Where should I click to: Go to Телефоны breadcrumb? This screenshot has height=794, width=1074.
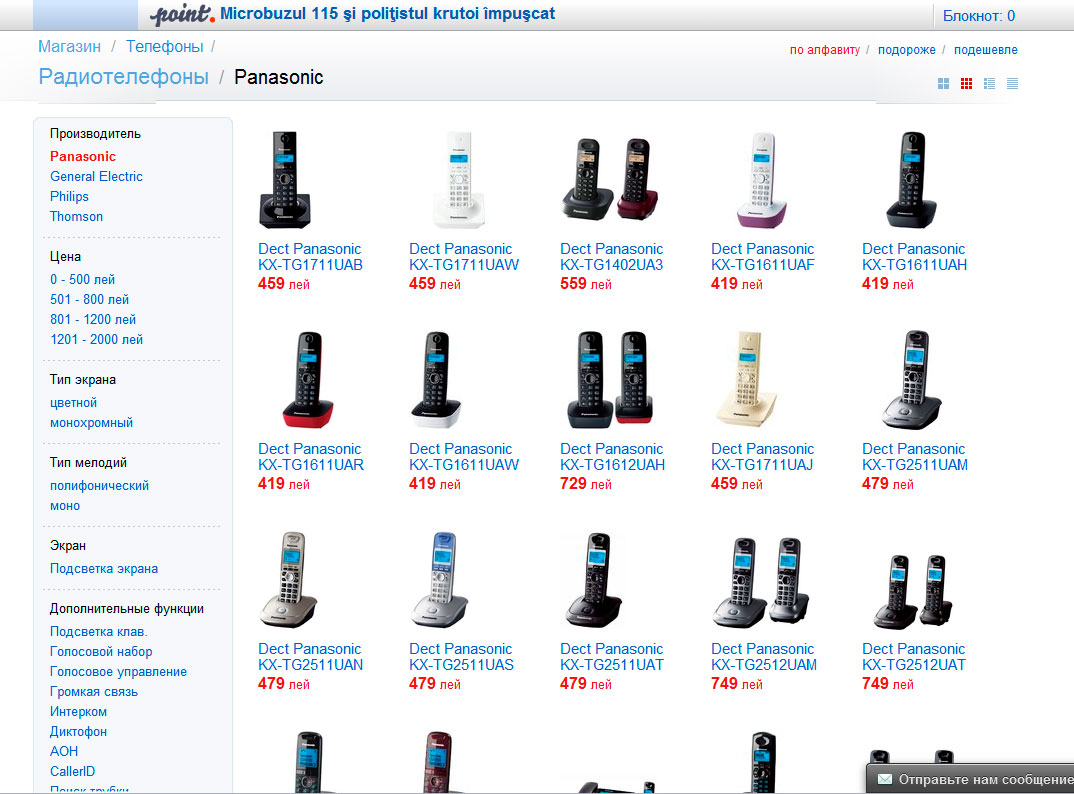(x=164, y=47)
